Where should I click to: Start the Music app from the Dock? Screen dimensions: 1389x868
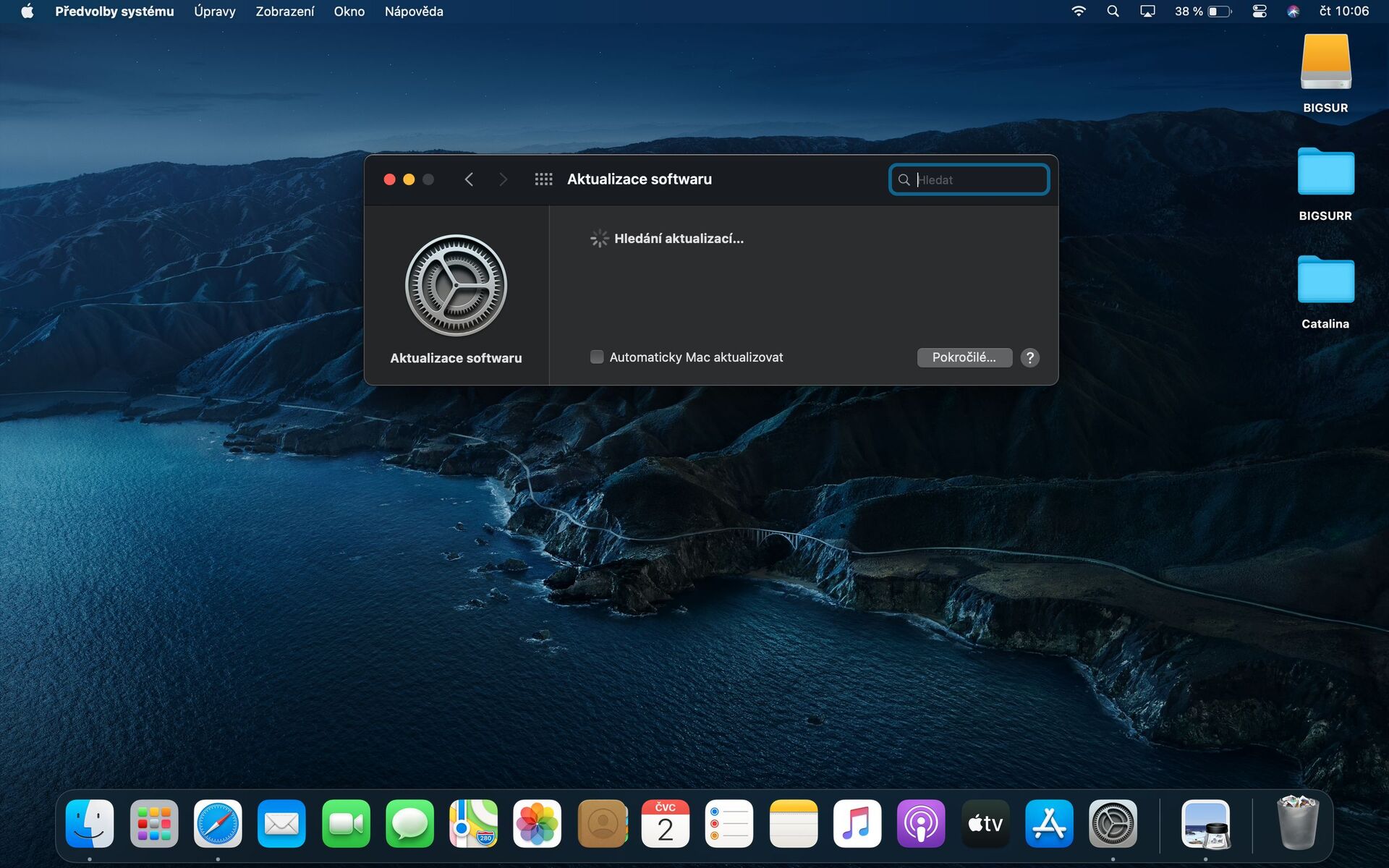(857, 823)
